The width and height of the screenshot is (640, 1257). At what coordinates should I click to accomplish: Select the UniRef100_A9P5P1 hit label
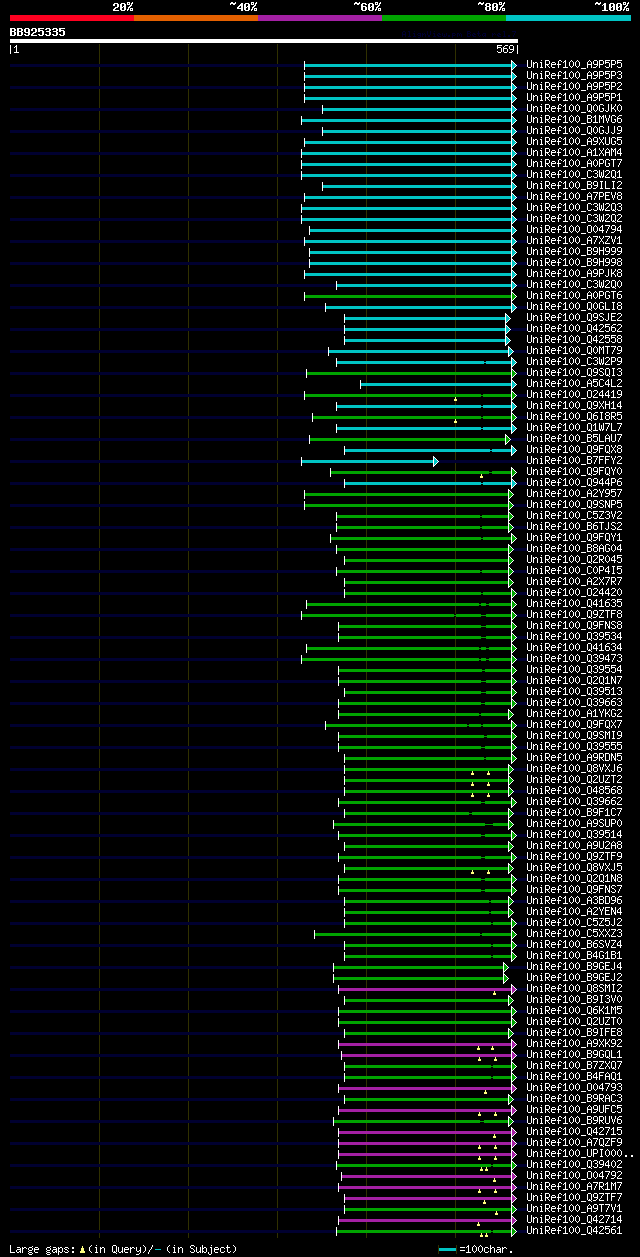[x=573, y=97]
